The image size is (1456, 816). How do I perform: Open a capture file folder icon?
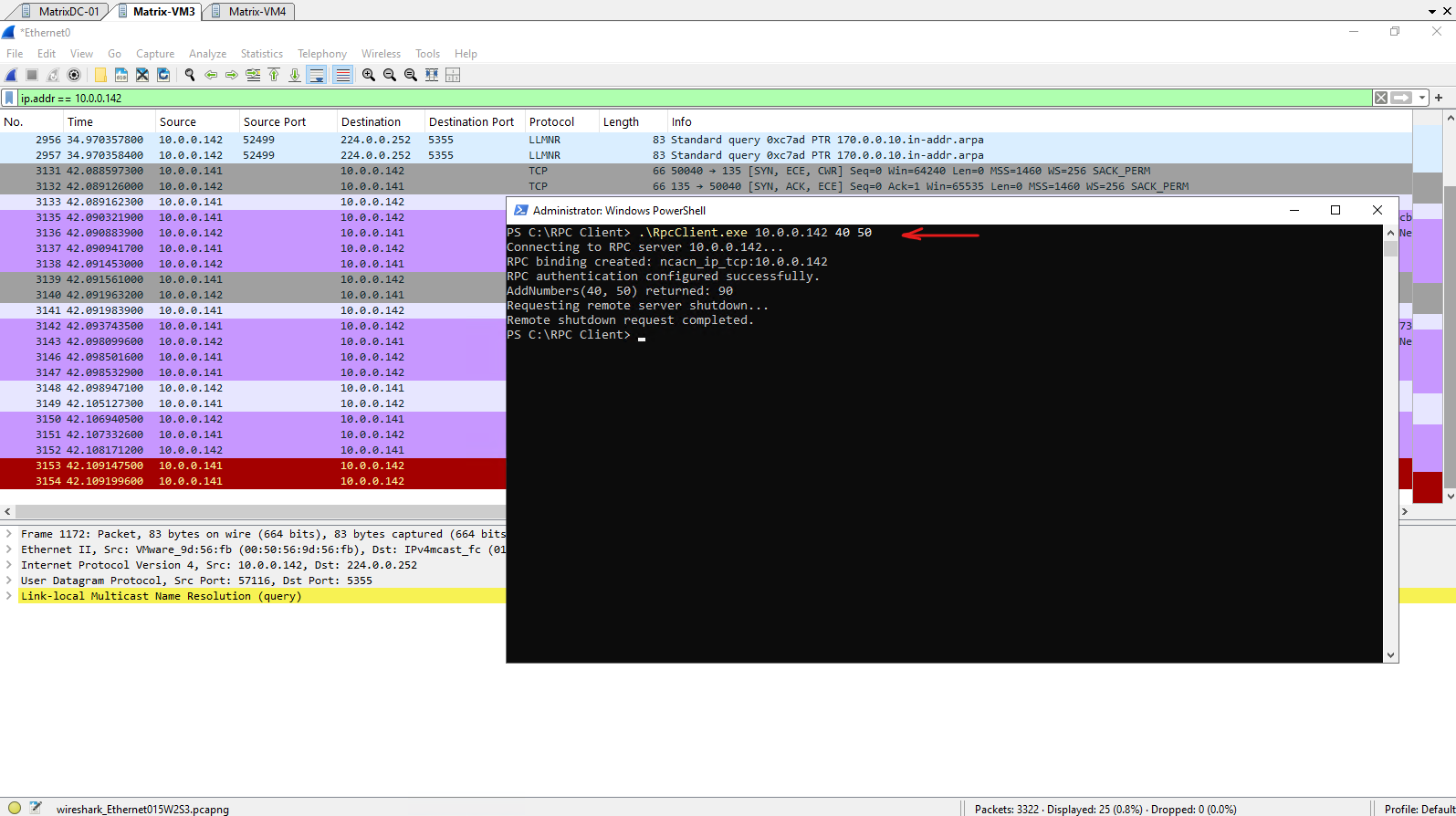pos(100,75)
